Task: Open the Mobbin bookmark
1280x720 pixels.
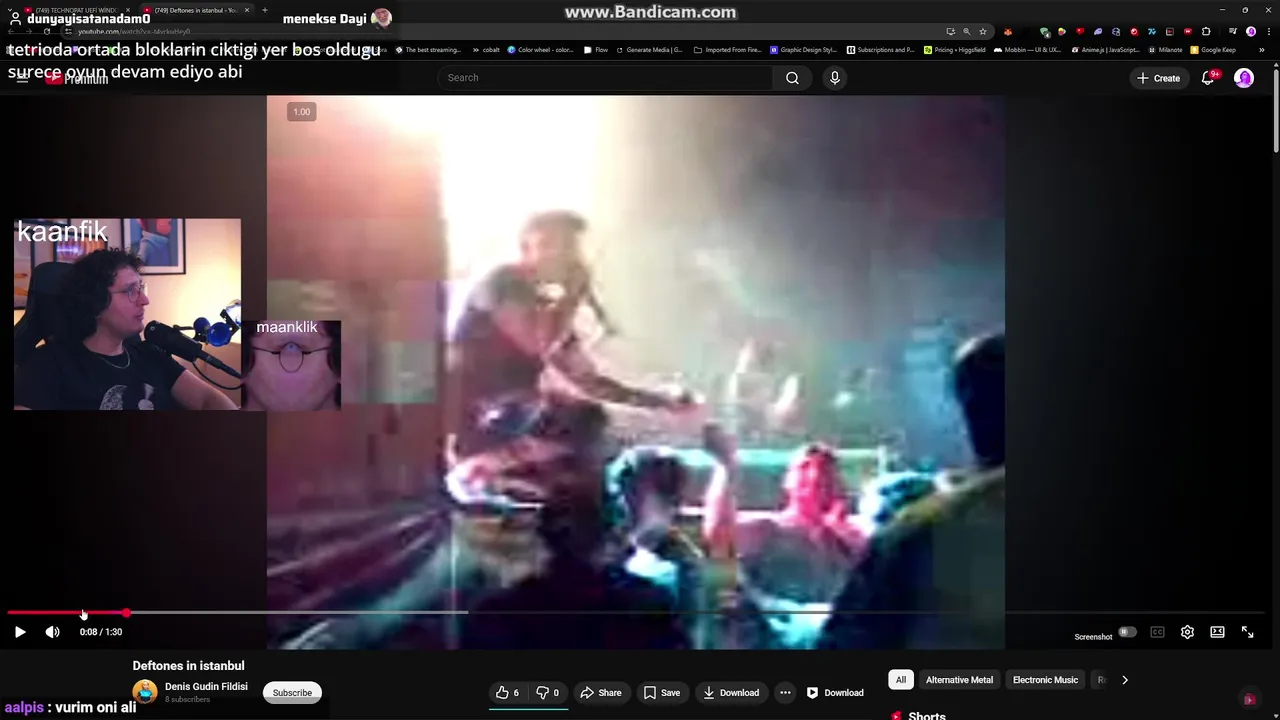Action: tap(1027, 49)
